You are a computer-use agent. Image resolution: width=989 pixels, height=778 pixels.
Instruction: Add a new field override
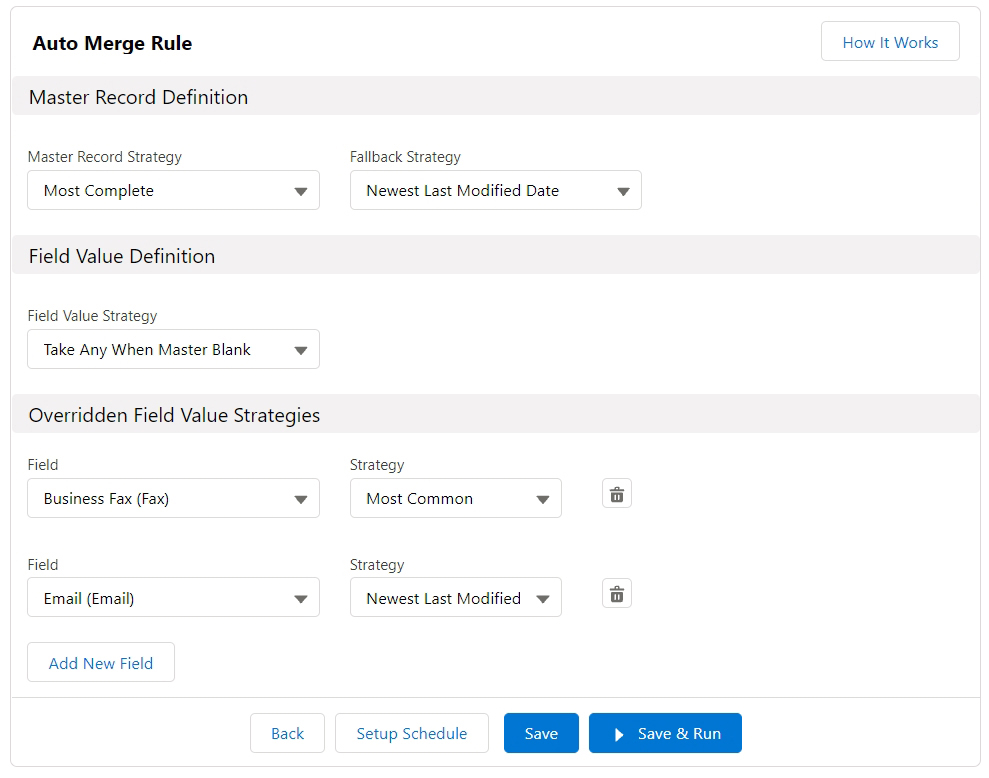coord(101,663)
